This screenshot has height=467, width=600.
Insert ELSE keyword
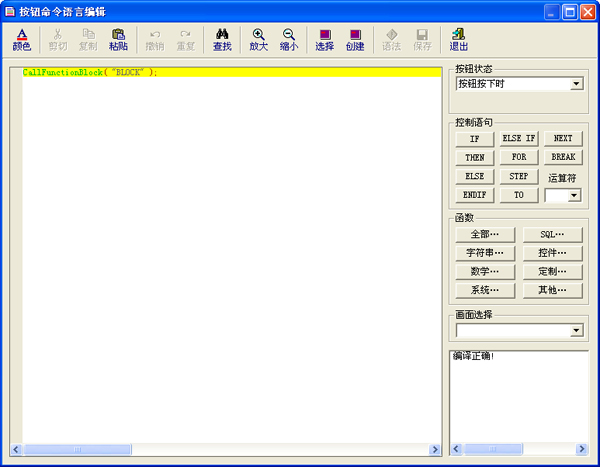(475, 176)
